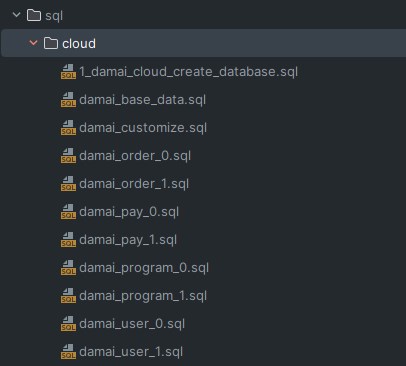
Task: Select damai_customize.sql in the tree
Action: (143, 128)
